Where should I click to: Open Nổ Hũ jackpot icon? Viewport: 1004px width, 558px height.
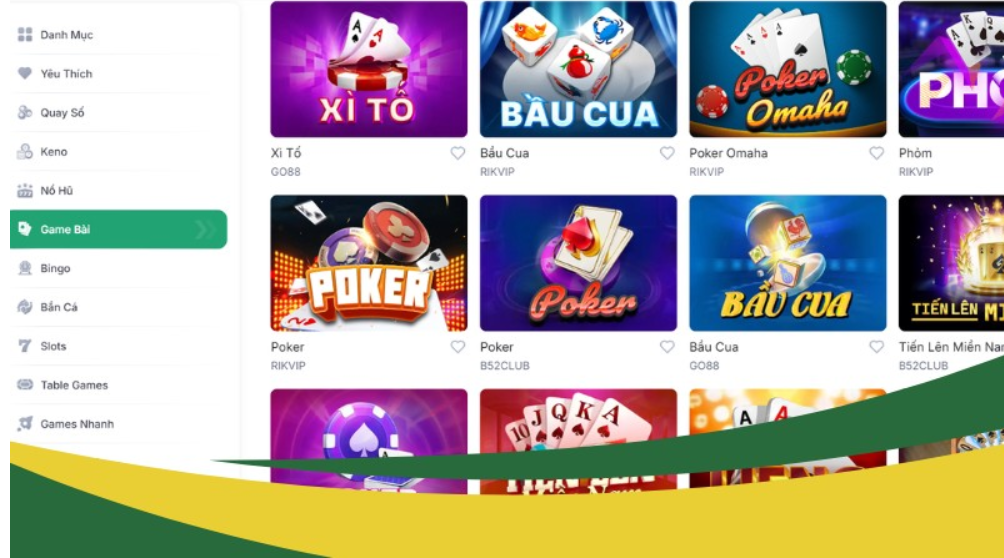click(25, 190)
